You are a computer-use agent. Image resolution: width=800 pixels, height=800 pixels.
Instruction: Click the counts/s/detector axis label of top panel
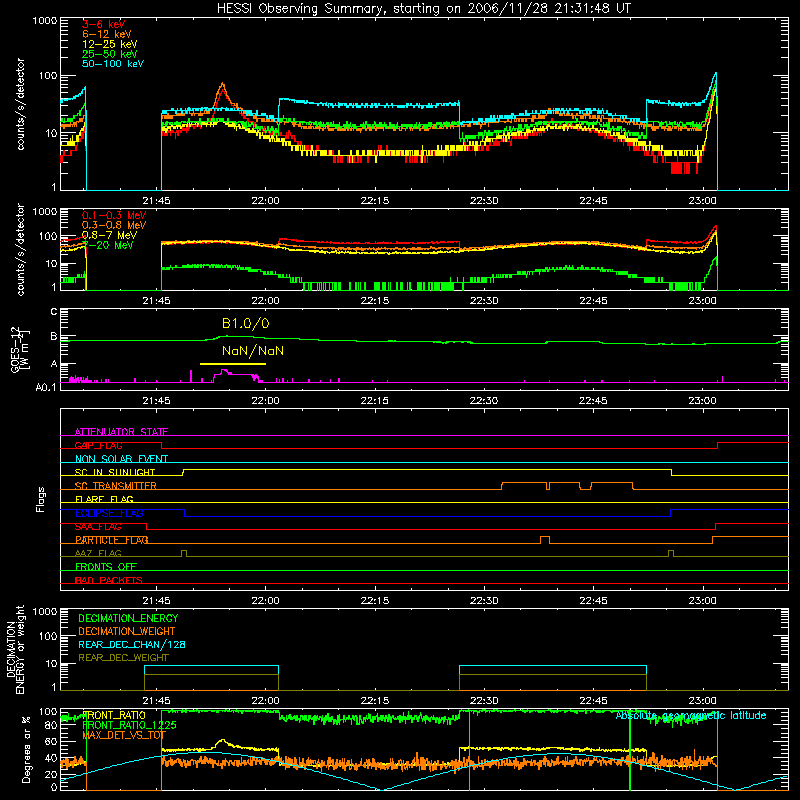click(x=20, y=104)
